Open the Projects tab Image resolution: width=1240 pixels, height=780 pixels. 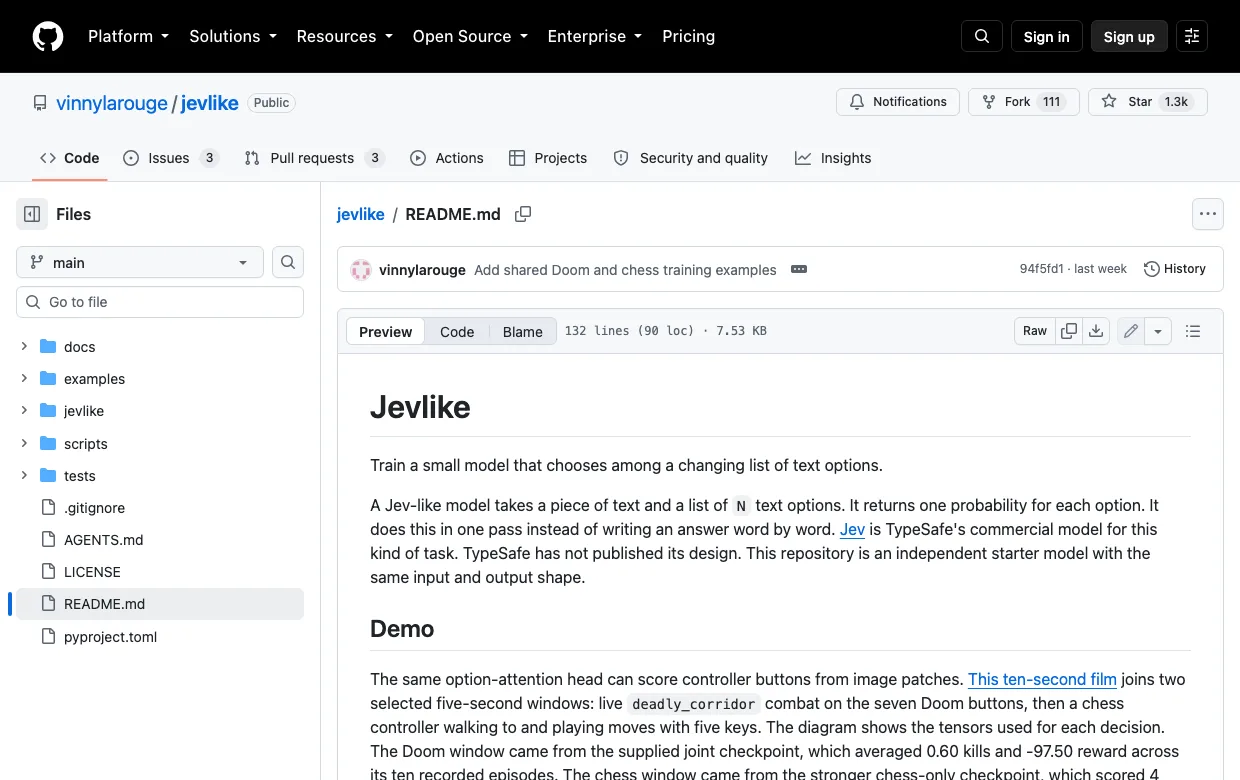click(x=548, y=158)
